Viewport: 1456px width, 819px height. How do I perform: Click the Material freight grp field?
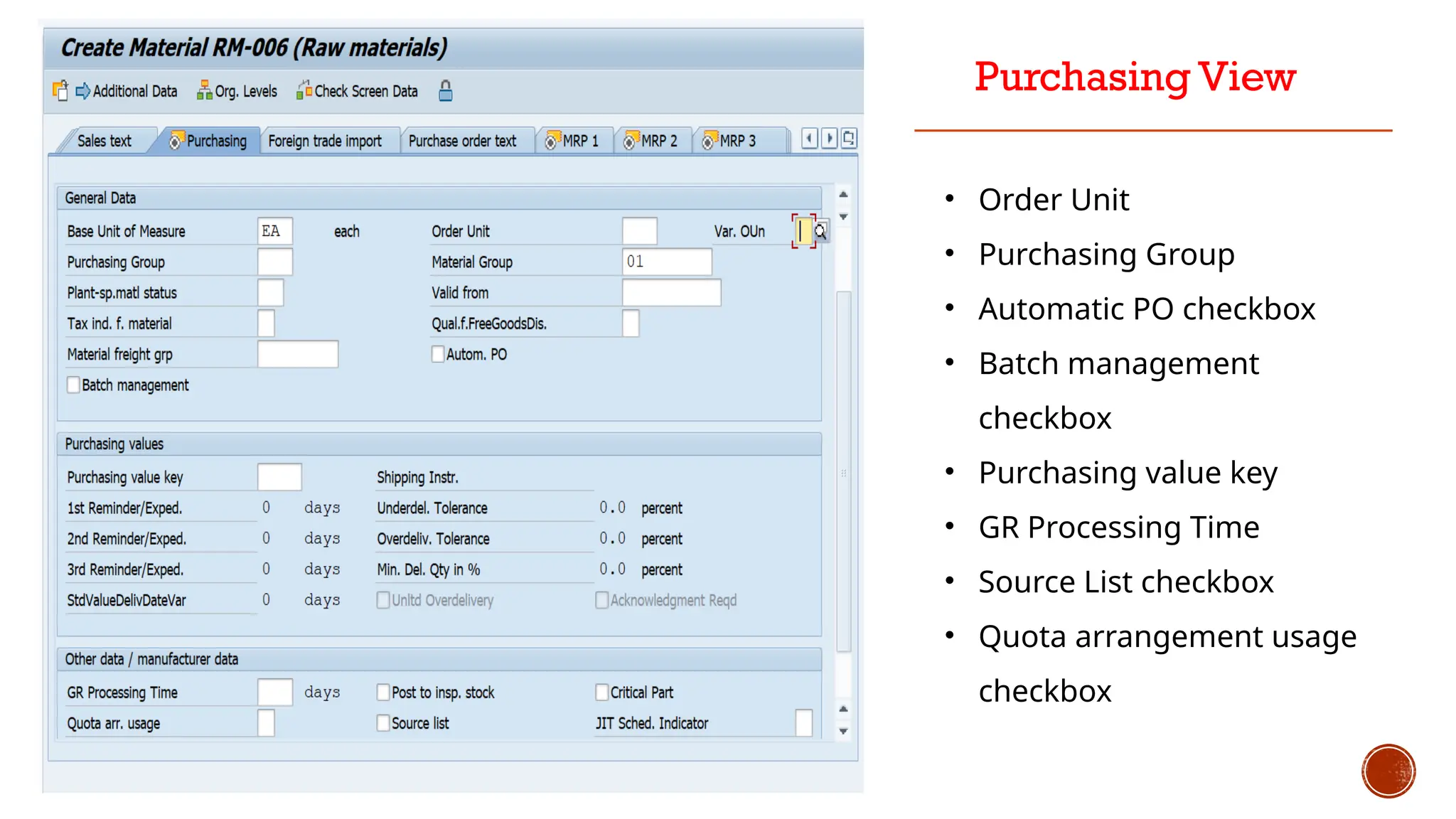[x=298, y=354]
